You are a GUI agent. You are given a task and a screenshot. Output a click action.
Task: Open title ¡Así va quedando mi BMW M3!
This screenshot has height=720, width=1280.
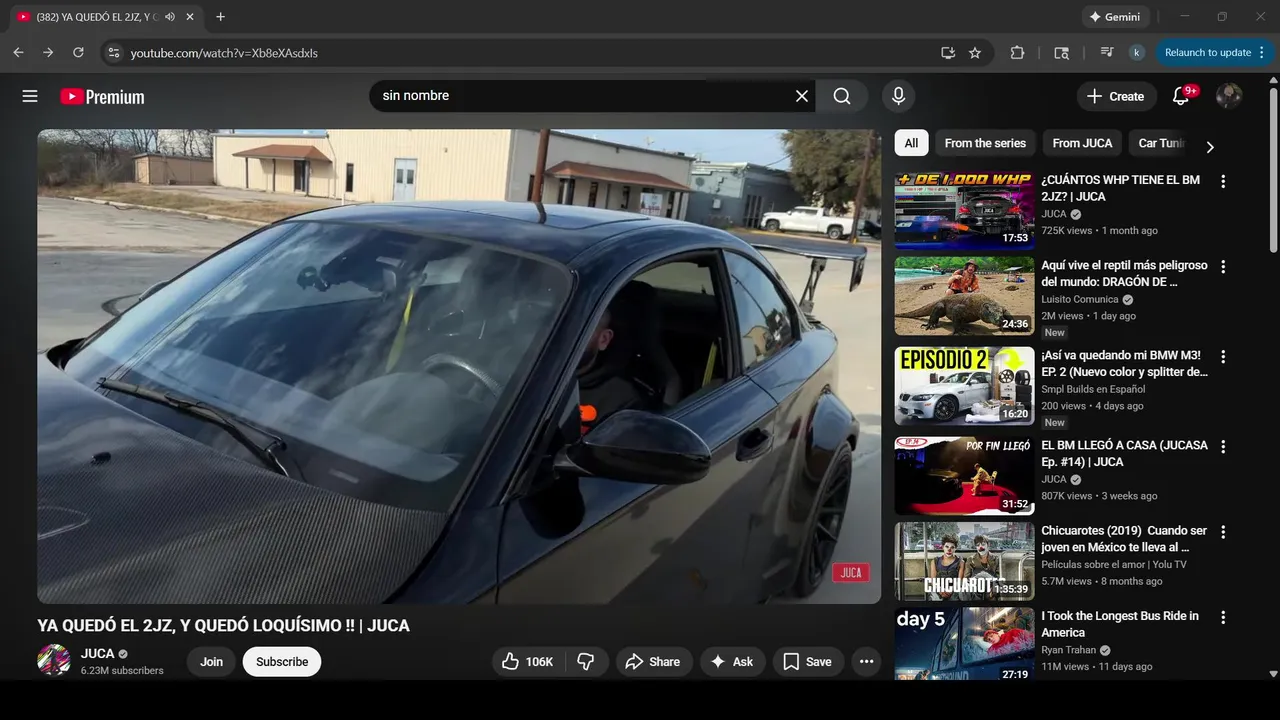tap(1124, 364)
